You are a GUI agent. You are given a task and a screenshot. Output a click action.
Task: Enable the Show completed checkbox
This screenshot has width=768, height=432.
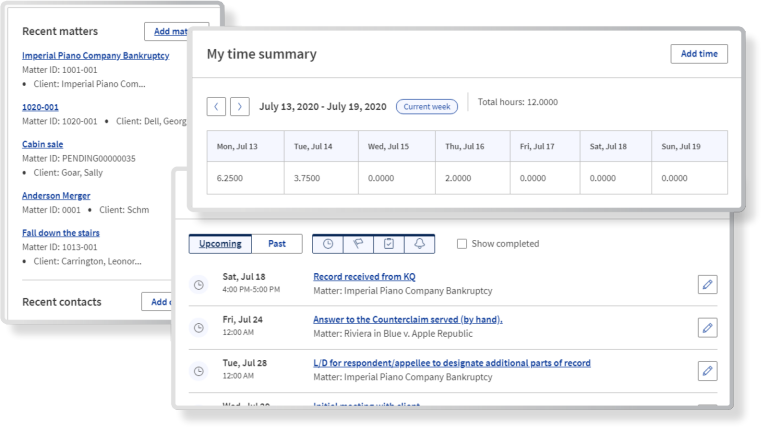(462, 244)
